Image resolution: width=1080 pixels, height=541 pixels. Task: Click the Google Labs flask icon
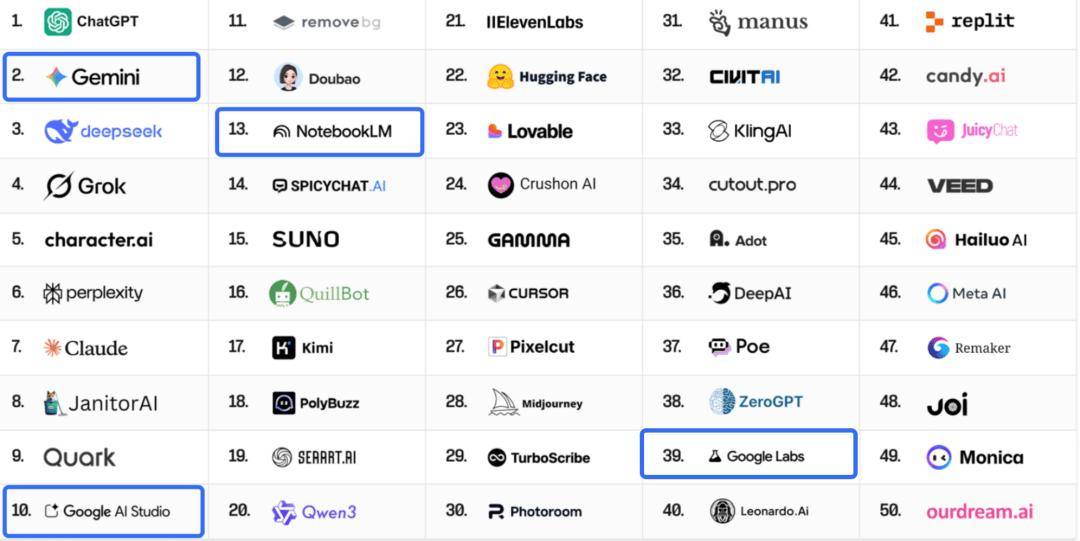click(714, 456)
